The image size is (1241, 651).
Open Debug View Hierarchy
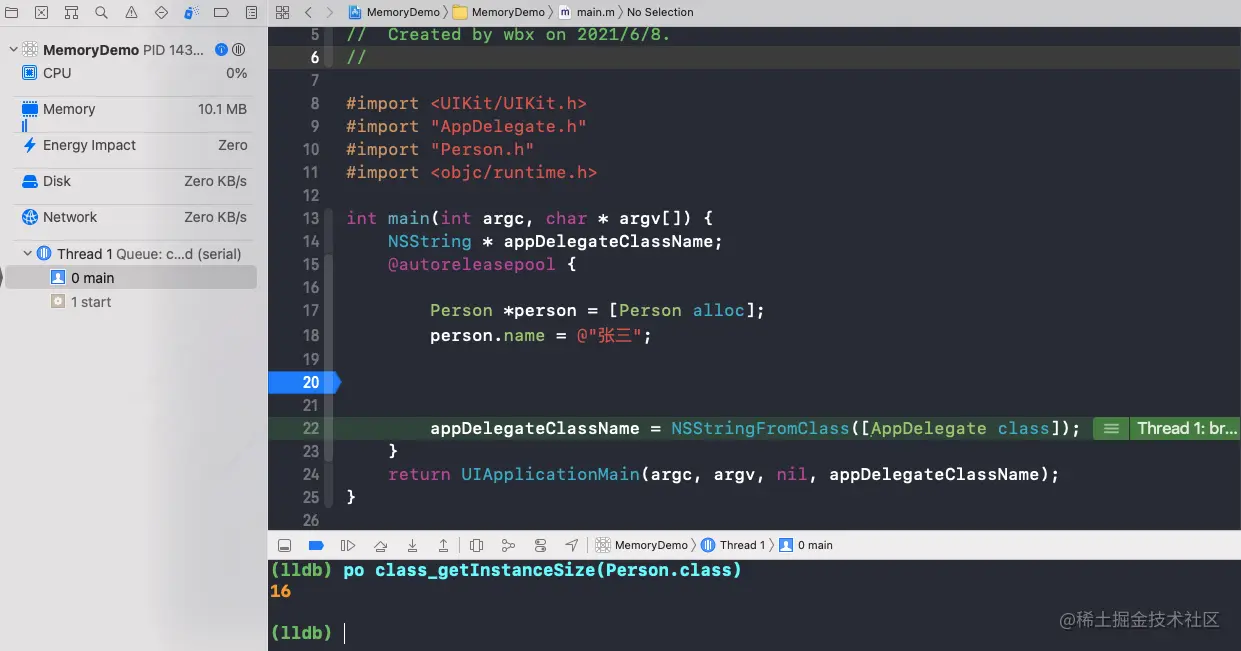[x=477, y=545]
